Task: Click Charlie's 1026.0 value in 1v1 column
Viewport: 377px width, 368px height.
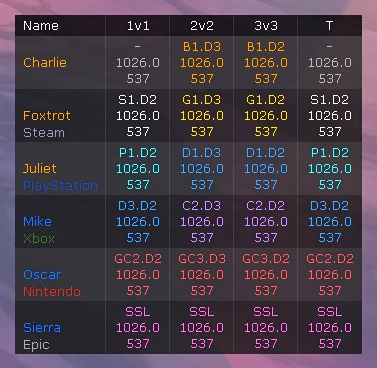Action: [x=138, y=62]
